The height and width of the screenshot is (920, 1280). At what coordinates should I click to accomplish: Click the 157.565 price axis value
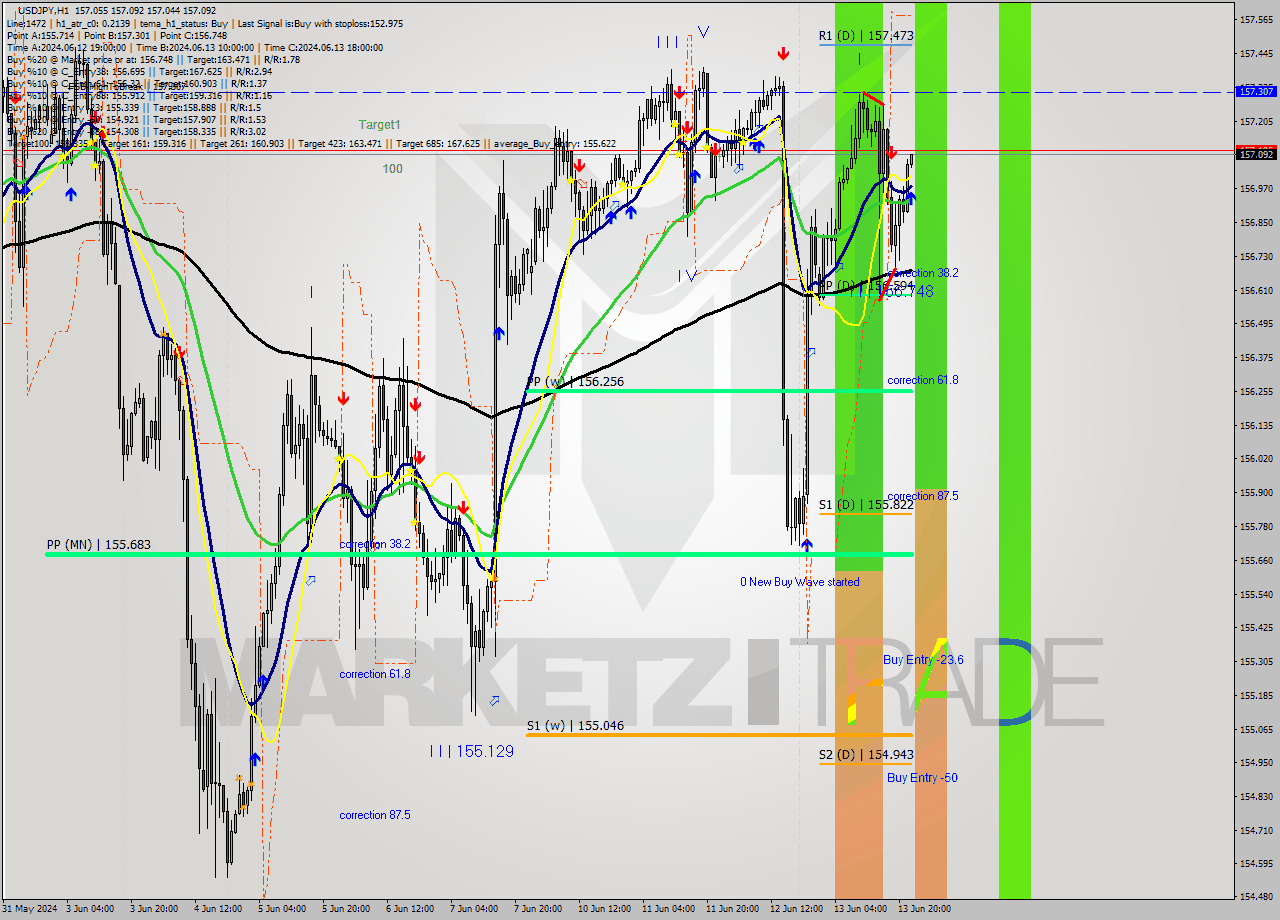1256,20
